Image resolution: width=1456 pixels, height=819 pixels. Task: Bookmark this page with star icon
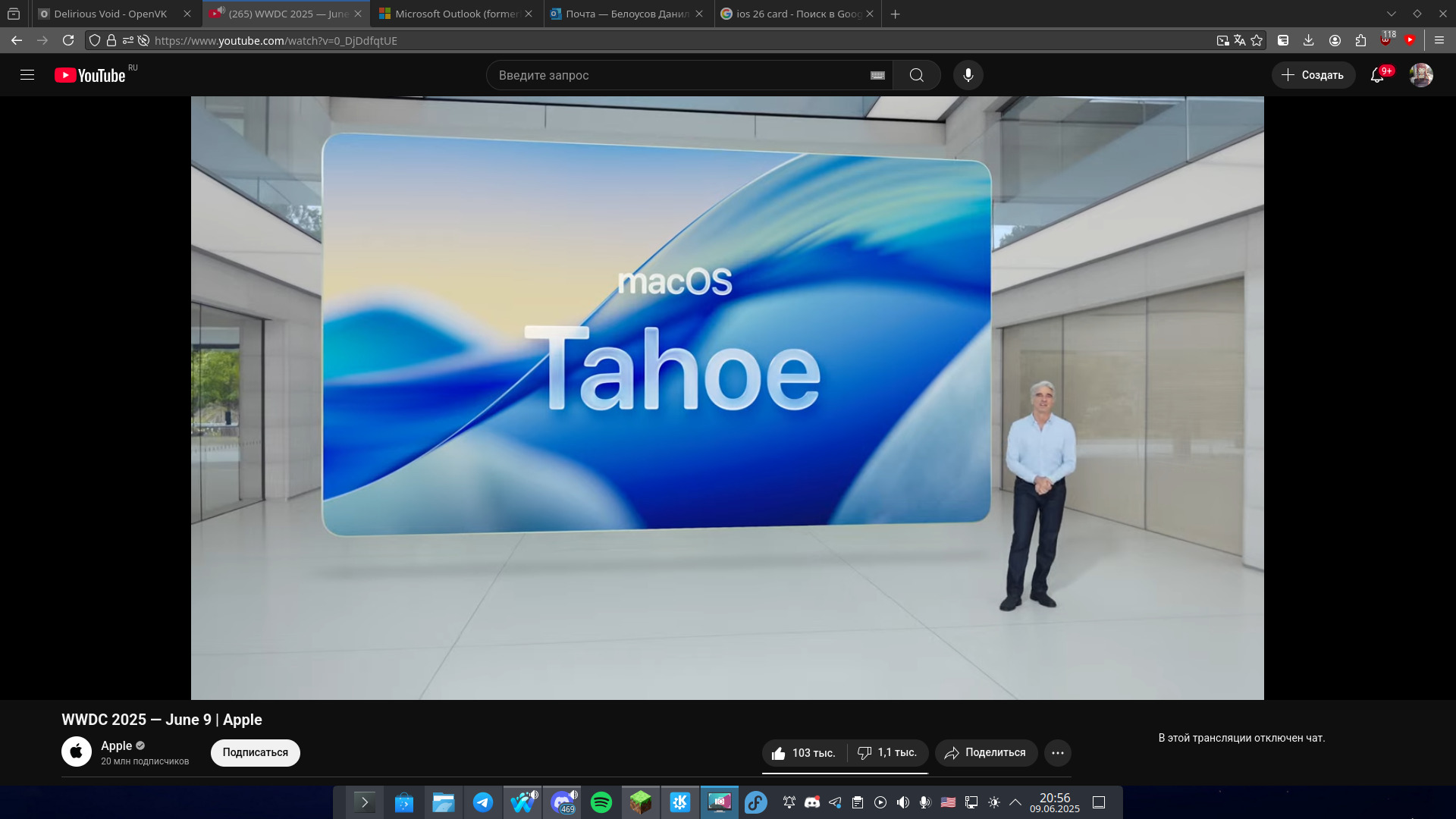pyautogui.click(x=1257, y=40)
